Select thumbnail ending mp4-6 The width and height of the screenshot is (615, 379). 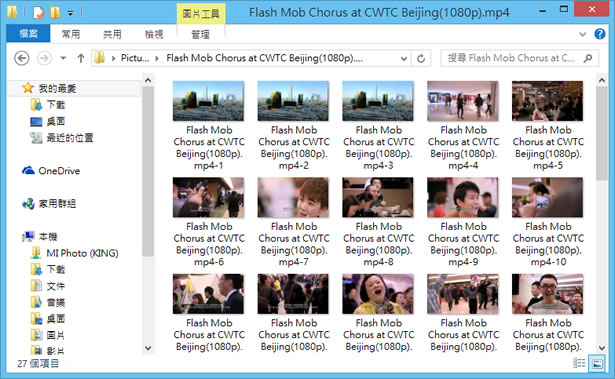coord(208,197)
